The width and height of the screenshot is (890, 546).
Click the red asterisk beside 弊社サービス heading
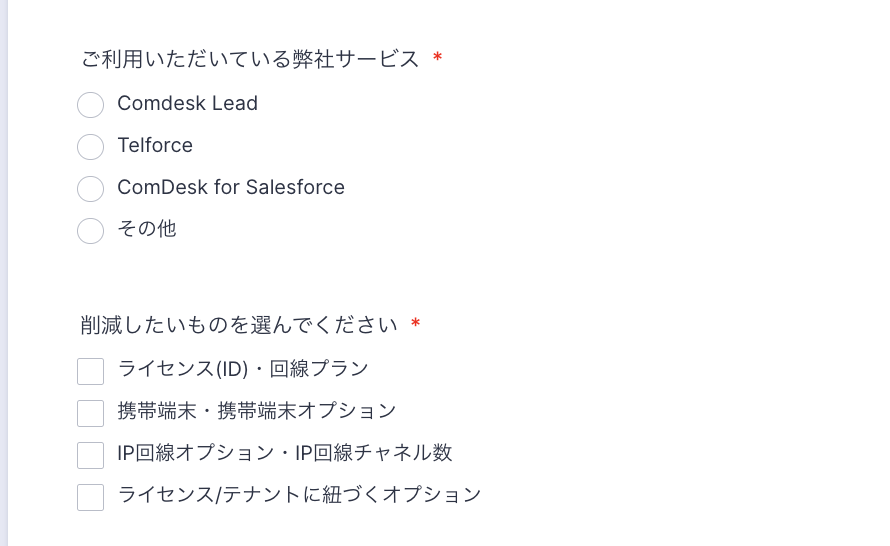coord(437,59)
